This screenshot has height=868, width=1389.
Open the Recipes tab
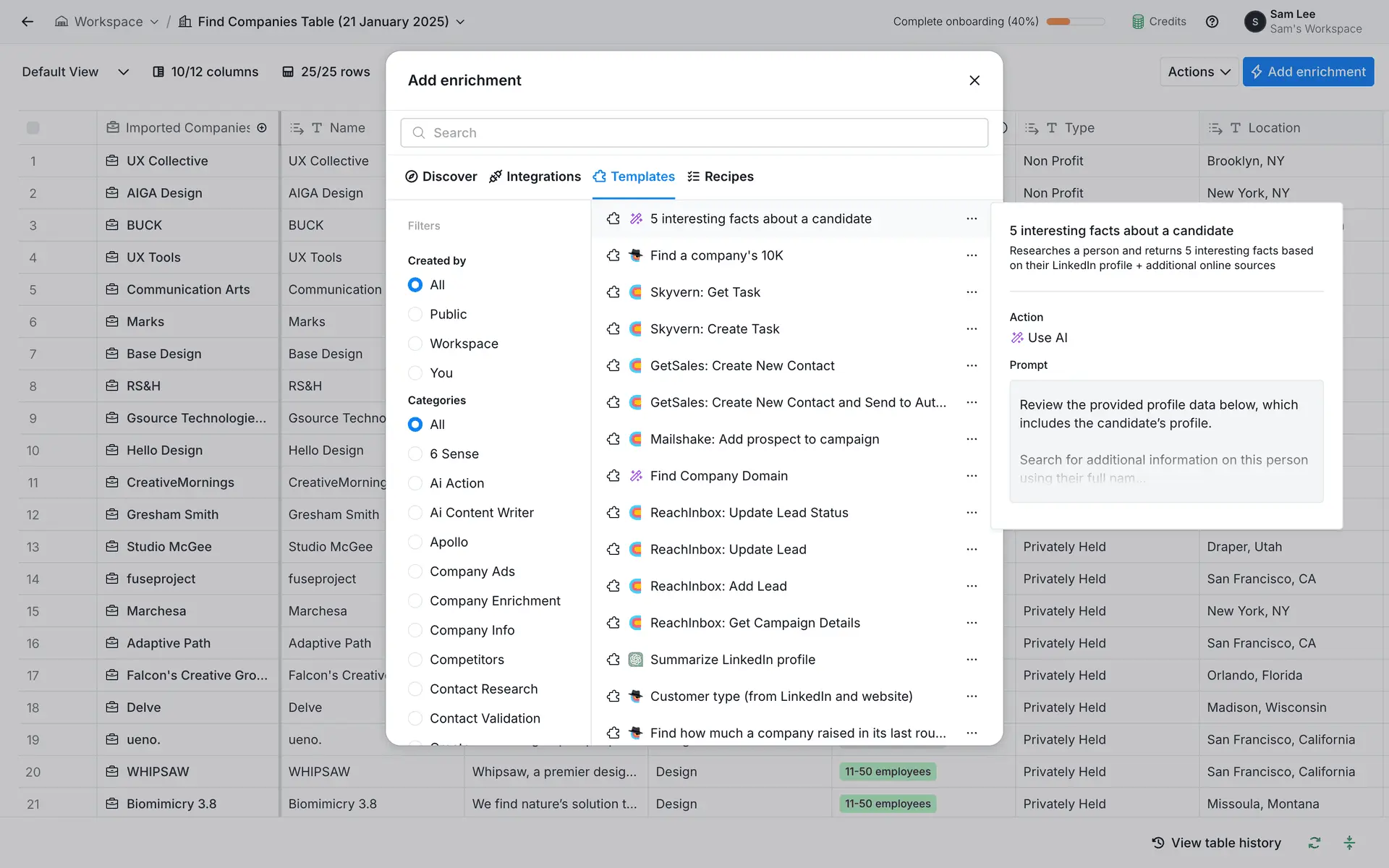pos(721,176)
